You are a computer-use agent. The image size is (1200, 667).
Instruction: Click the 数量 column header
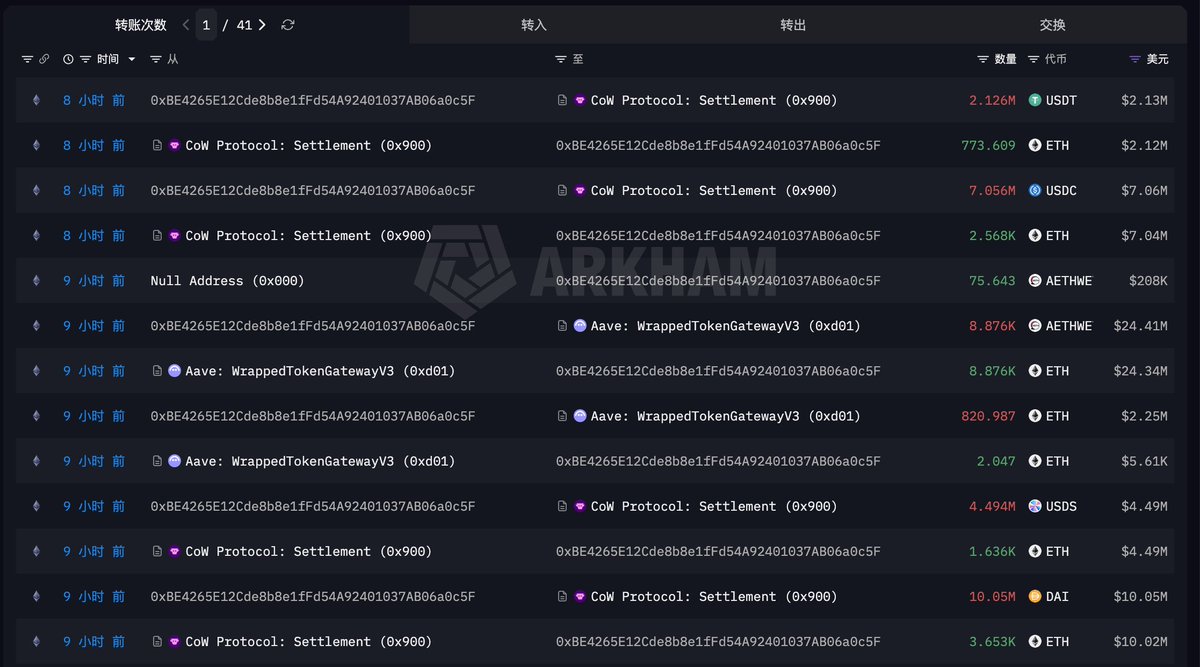(1006, 59)
